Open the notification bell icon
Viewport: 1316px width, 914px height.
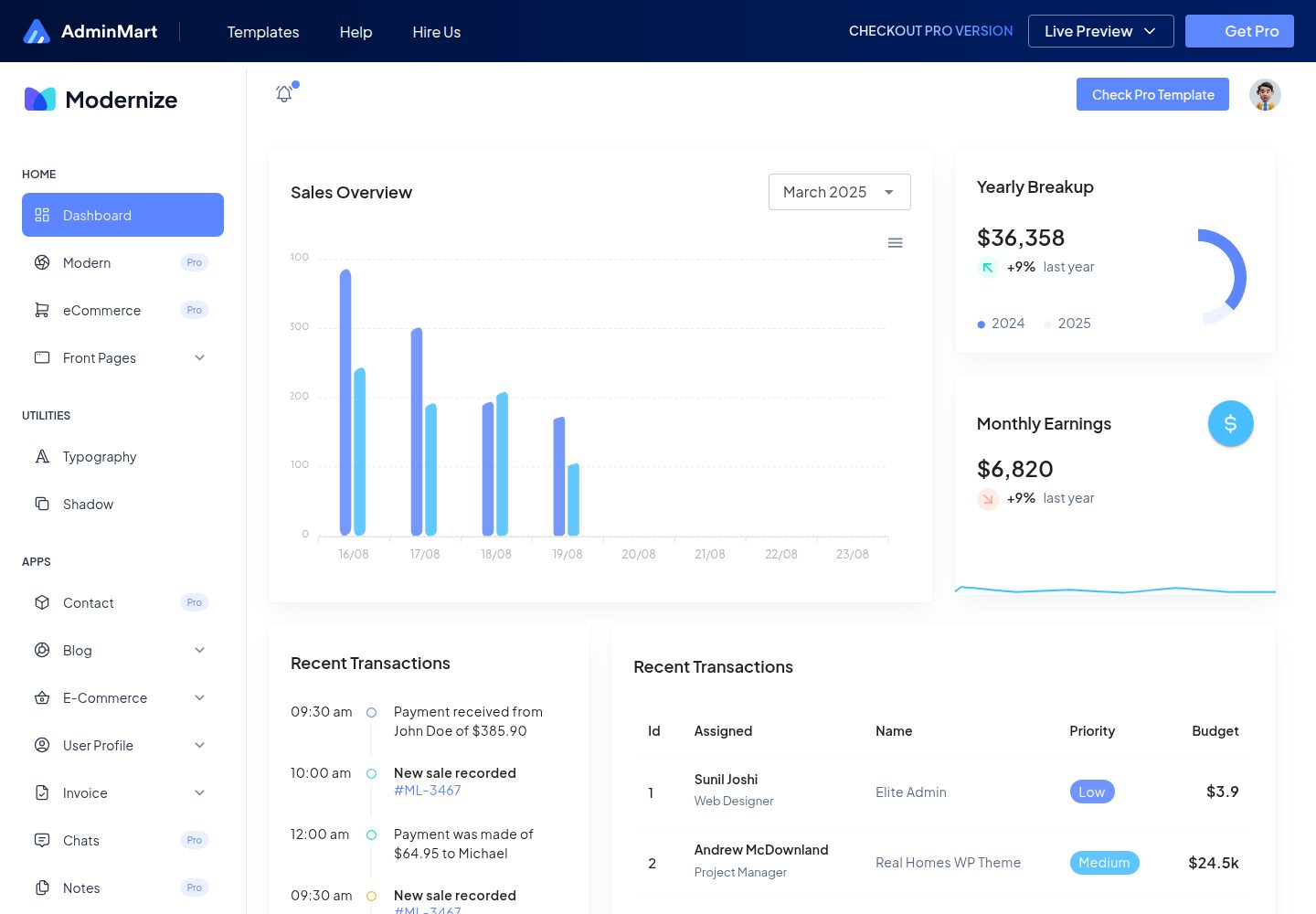coord(284,93)
